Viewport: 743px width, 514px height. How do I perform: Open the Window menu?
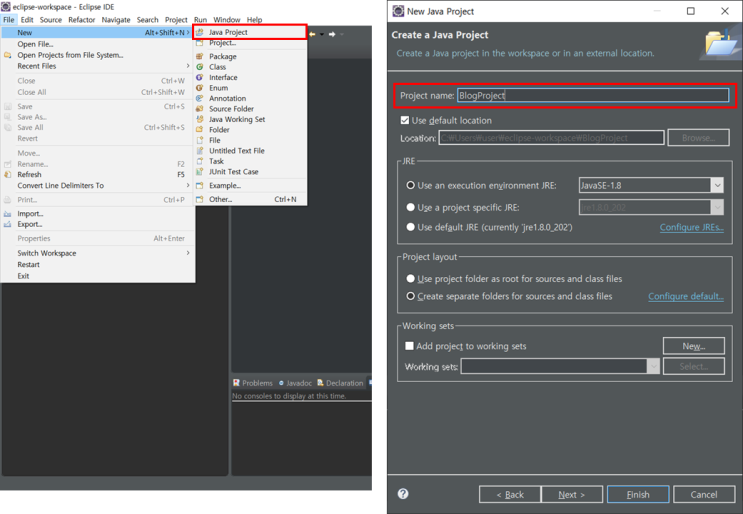tap(227, 19)
